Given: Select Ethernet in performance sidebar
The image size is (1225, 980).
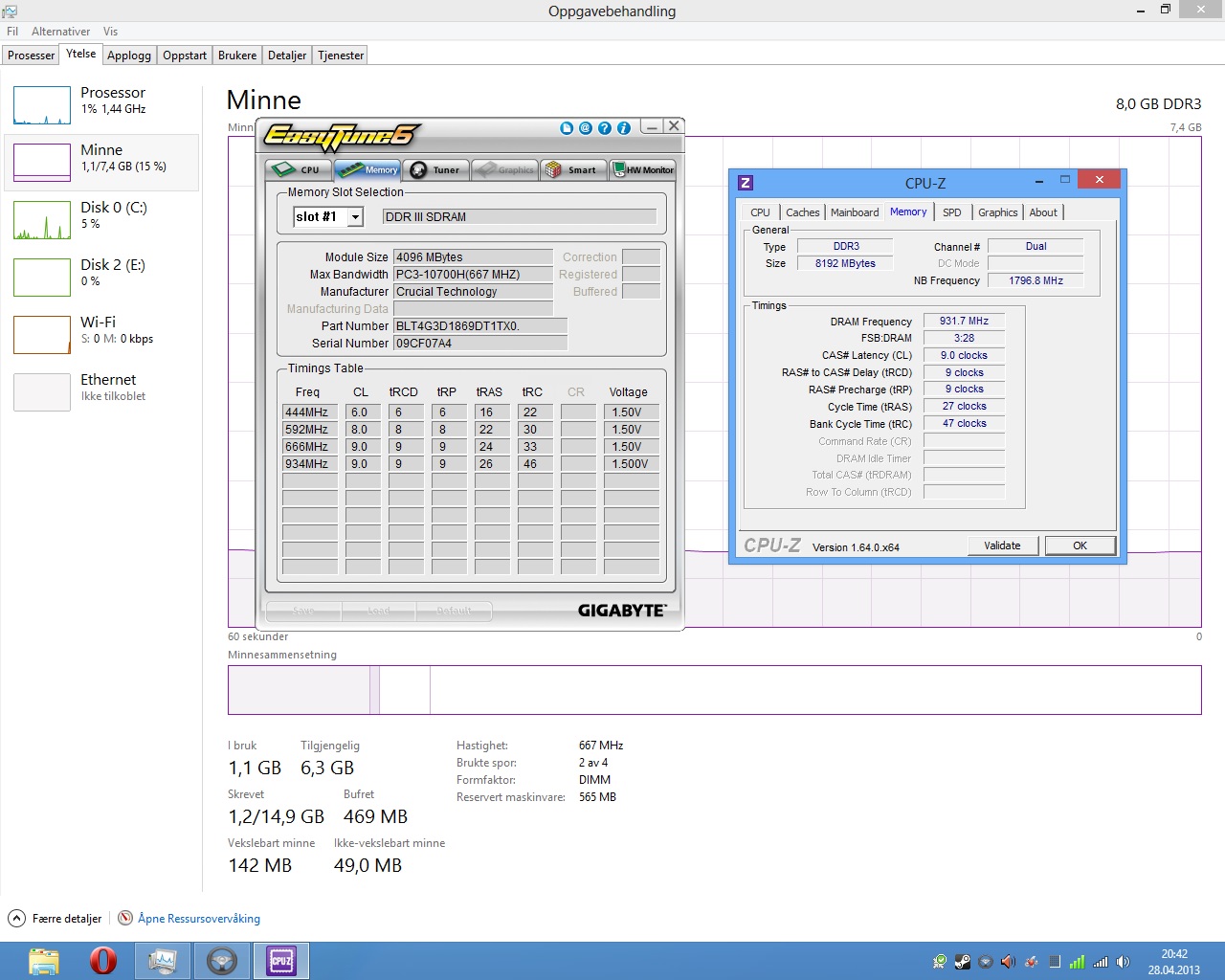Looking at the screenshot, I should click(x=101, y=392).
